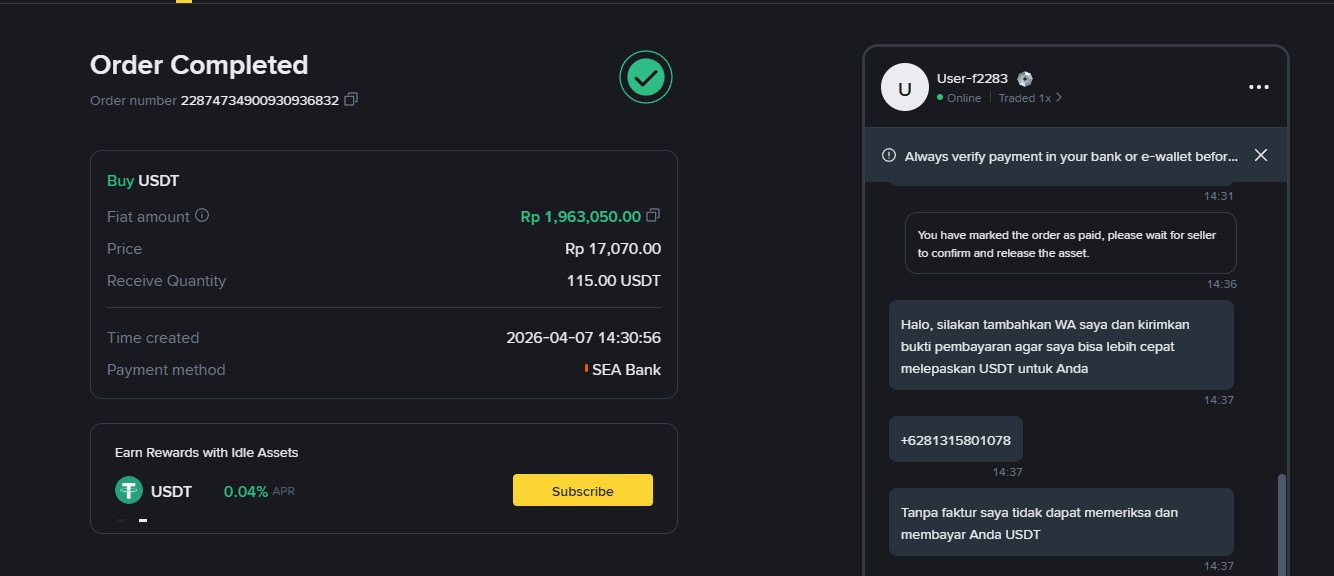Click the user avatar with letter U
Viewport: 1334px width, 576px height.
(x=905, y=87)
